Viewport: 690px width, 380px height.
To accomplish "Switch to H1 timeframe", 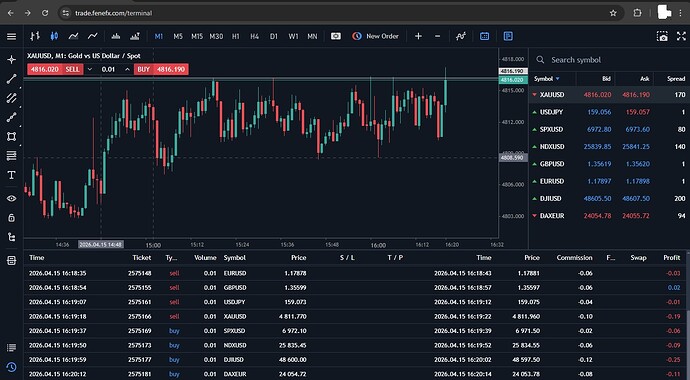I will click(x=235, y=37).
